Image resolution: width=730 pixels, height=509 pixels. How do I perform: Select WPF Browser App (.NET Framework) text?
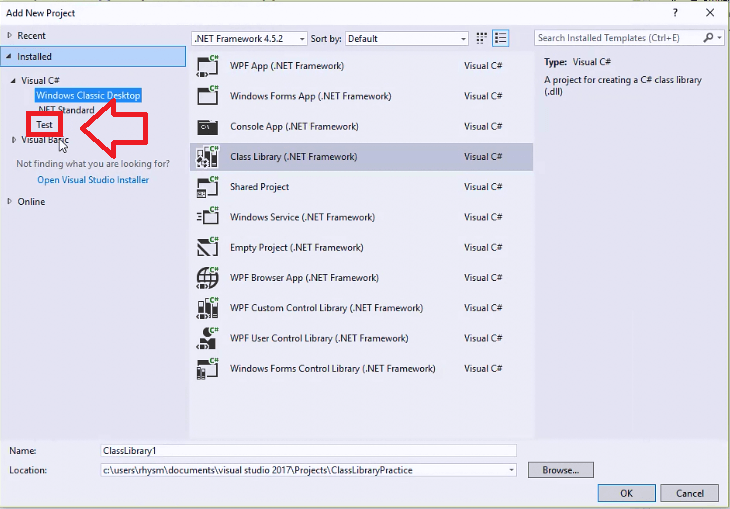click(304, 278)
